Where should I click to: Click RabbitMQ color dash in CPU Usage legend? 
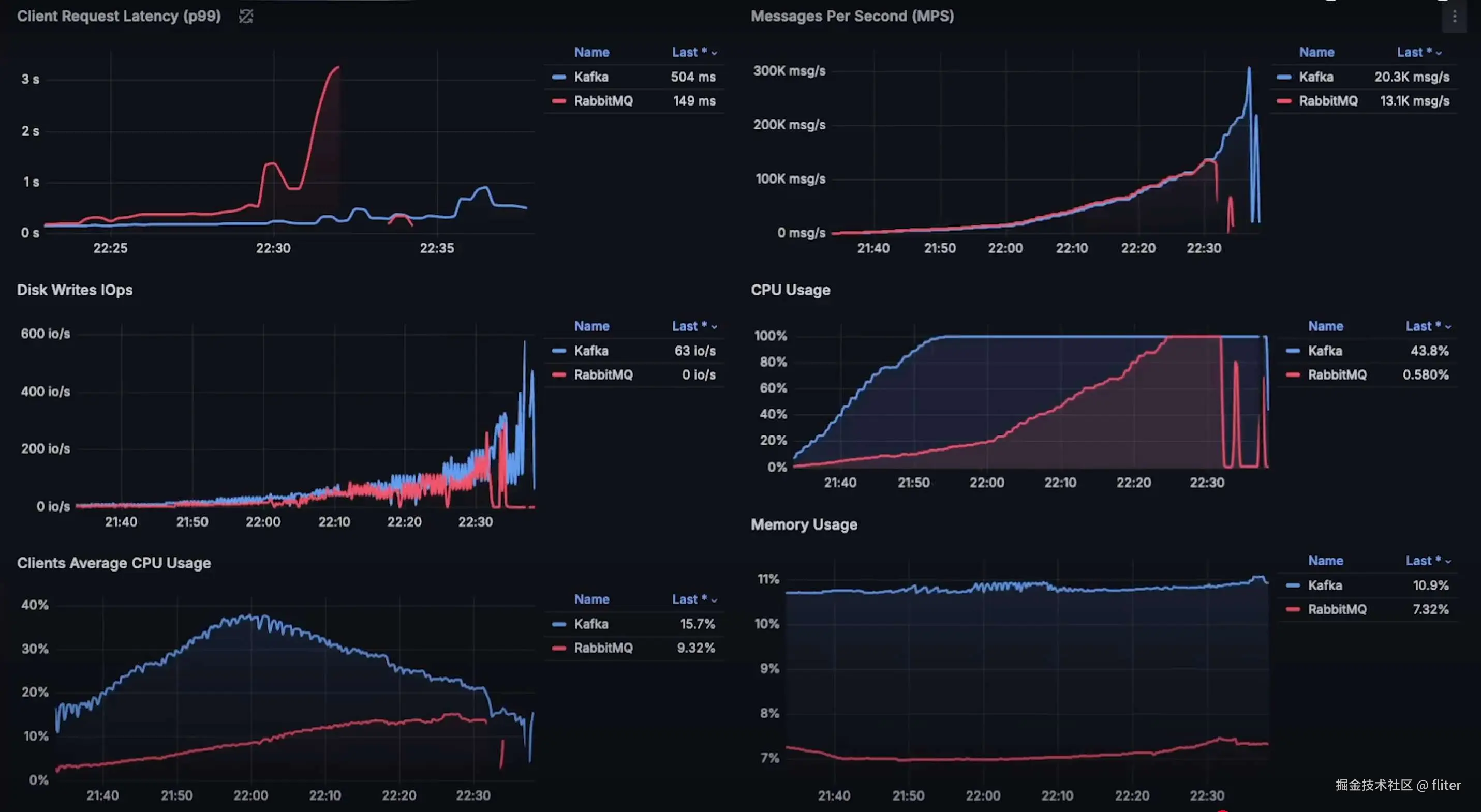point(1293,375)
